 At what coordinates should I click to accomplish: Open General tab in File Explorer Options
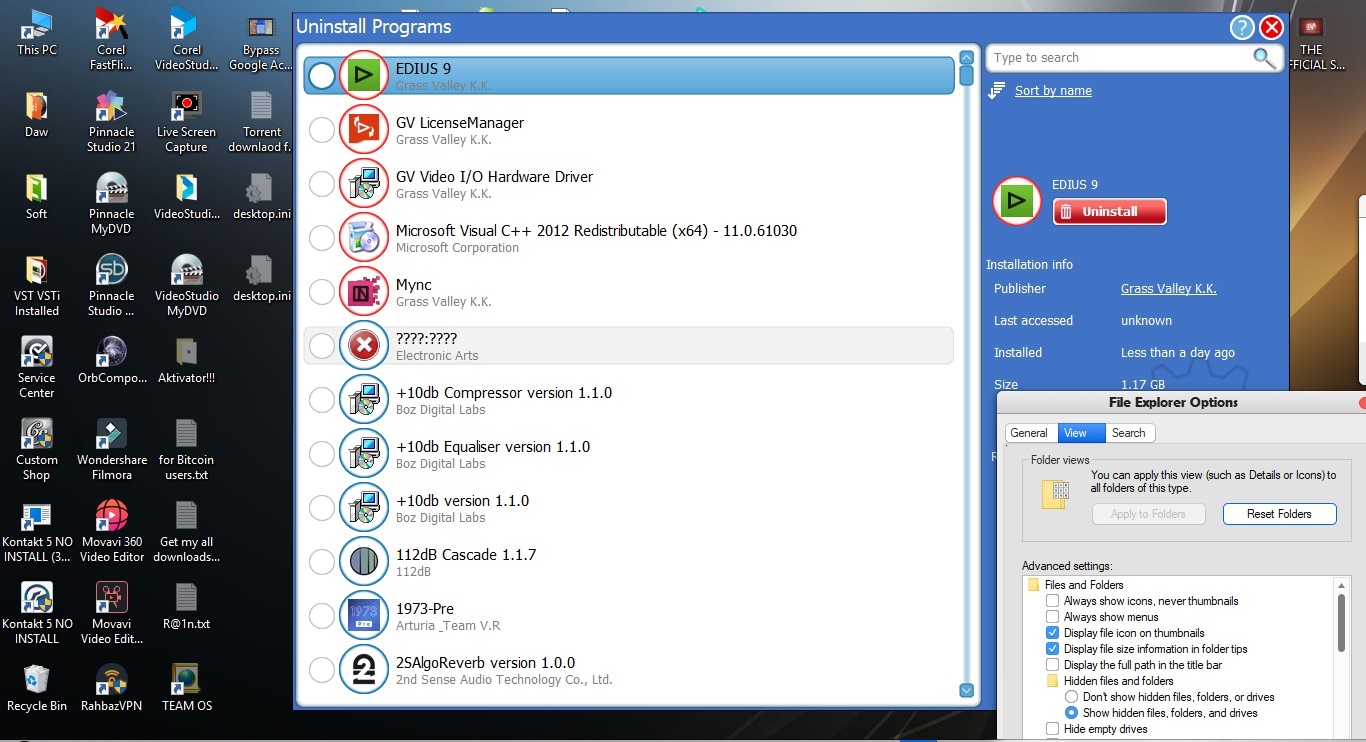pos(1028,433)
